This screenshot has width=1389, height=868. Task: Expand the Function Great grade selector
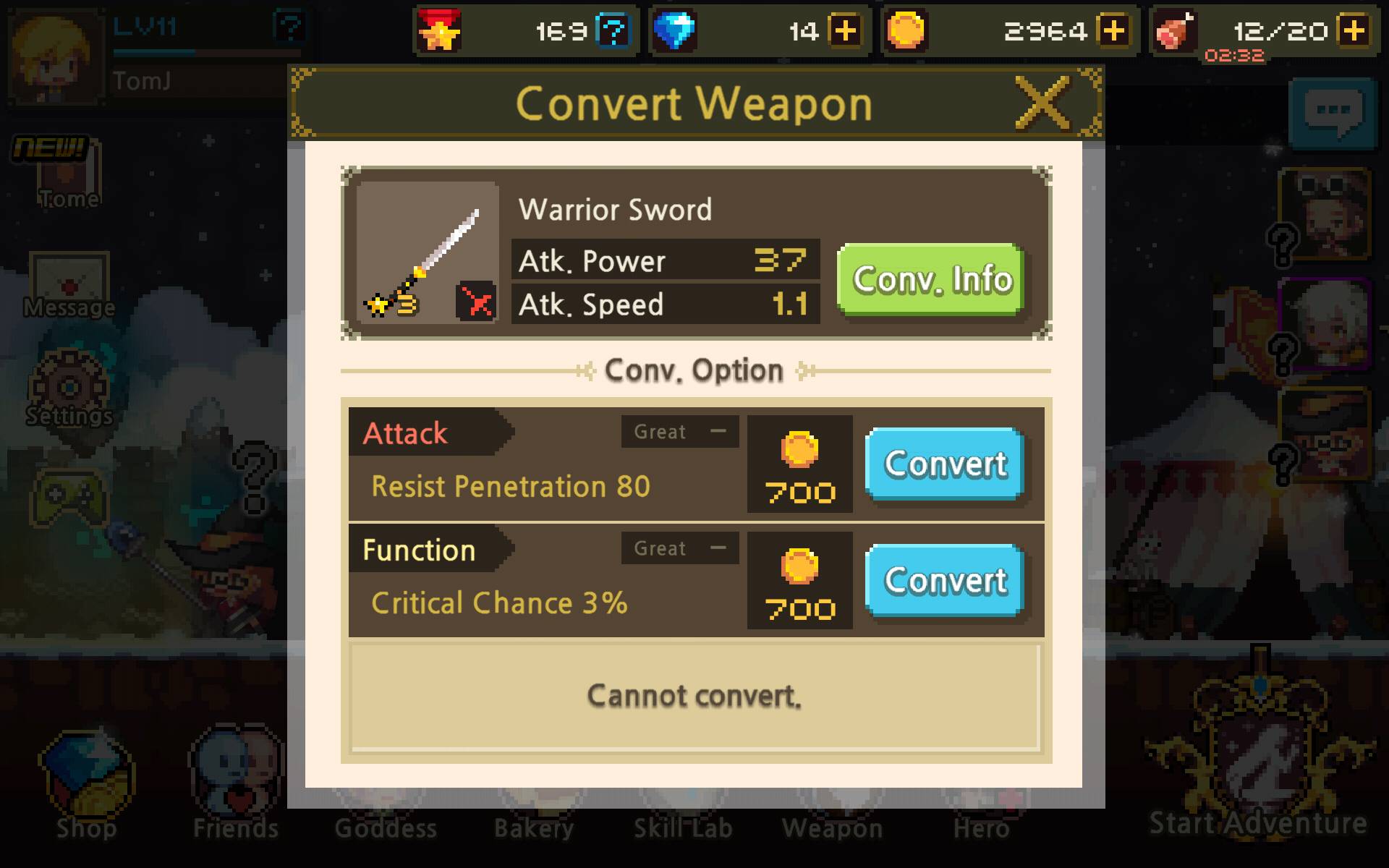(680, 548)
